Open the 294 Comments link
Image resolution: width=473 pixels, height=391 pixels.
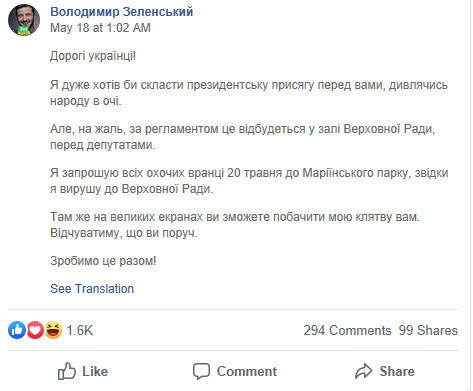tap(347, 330)
